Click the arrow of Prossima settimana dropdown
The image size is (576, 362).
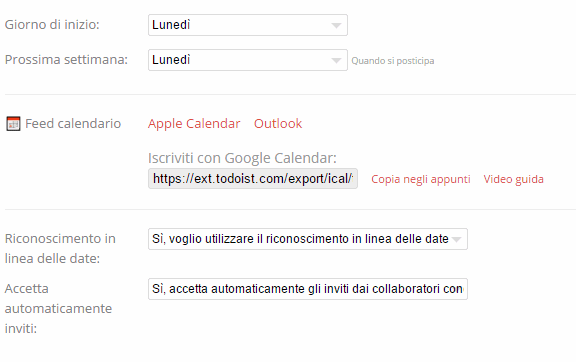click(x=336, y=60)
